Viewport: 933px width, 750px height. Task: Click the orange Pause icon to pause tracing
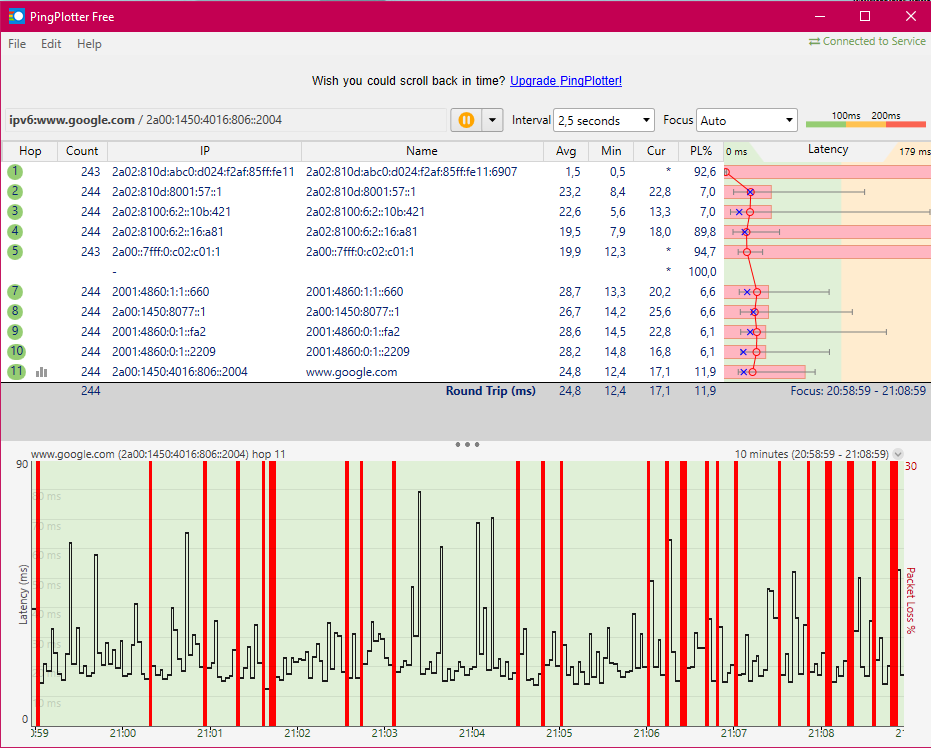point(466,119)
